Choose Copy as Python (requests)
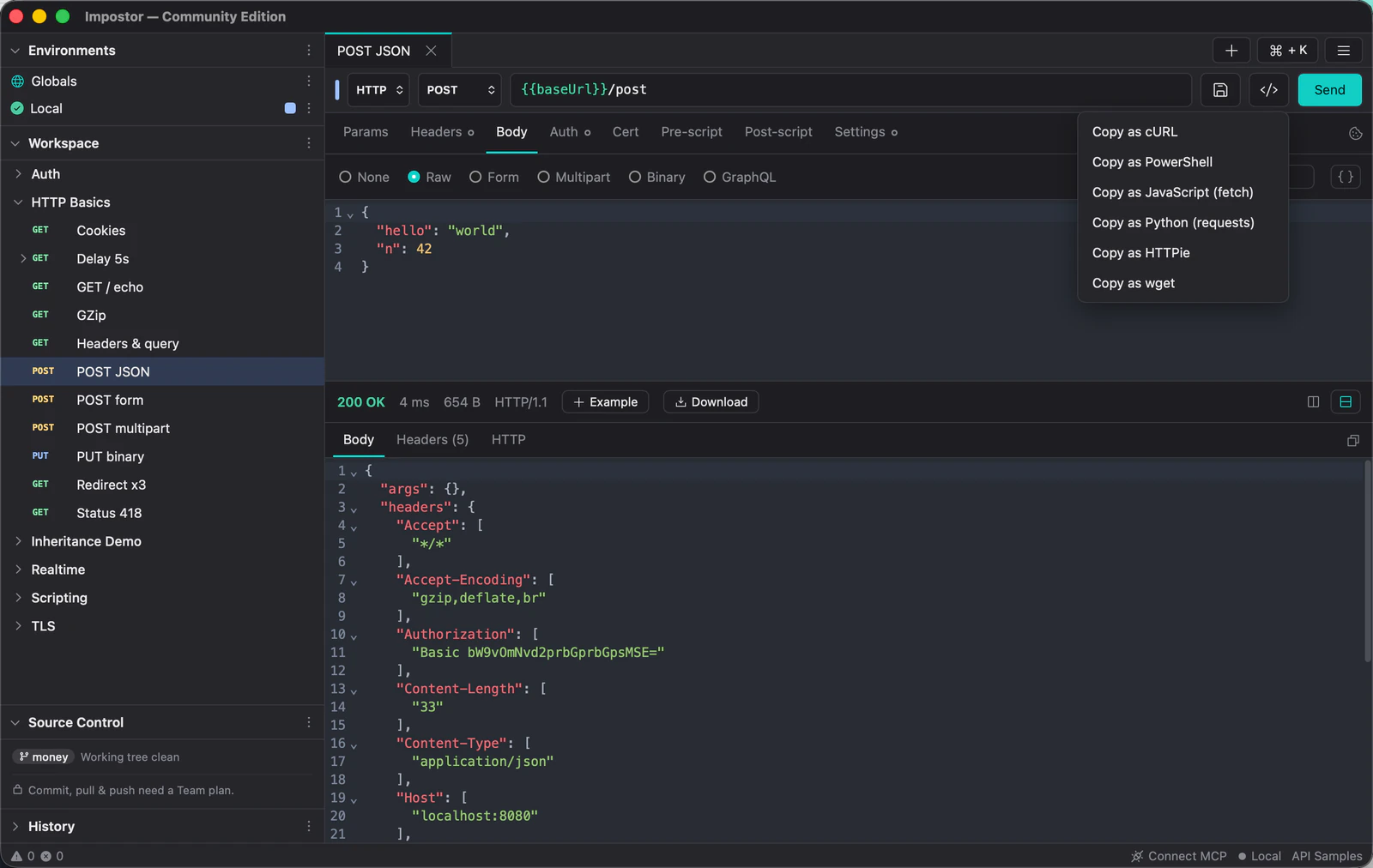 tap(1182, 222)
